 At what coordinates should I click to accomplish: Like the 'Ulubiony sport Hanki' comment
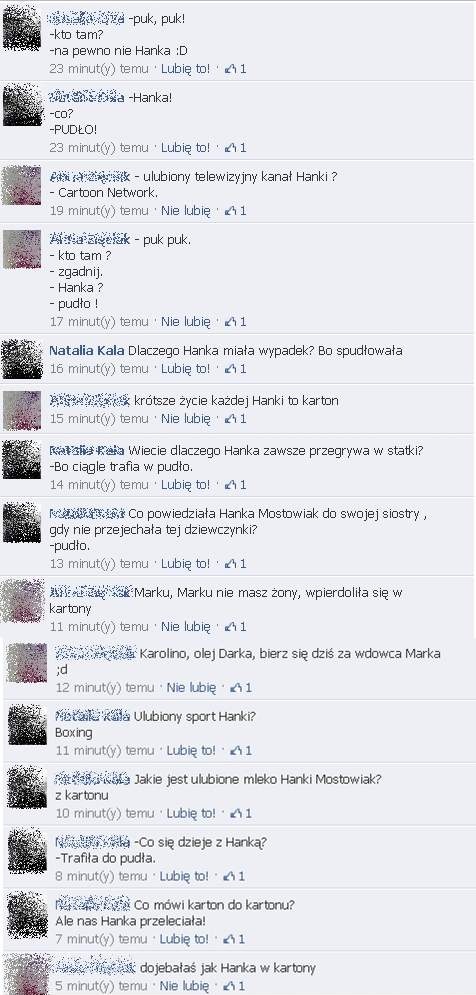click(191, 750)
